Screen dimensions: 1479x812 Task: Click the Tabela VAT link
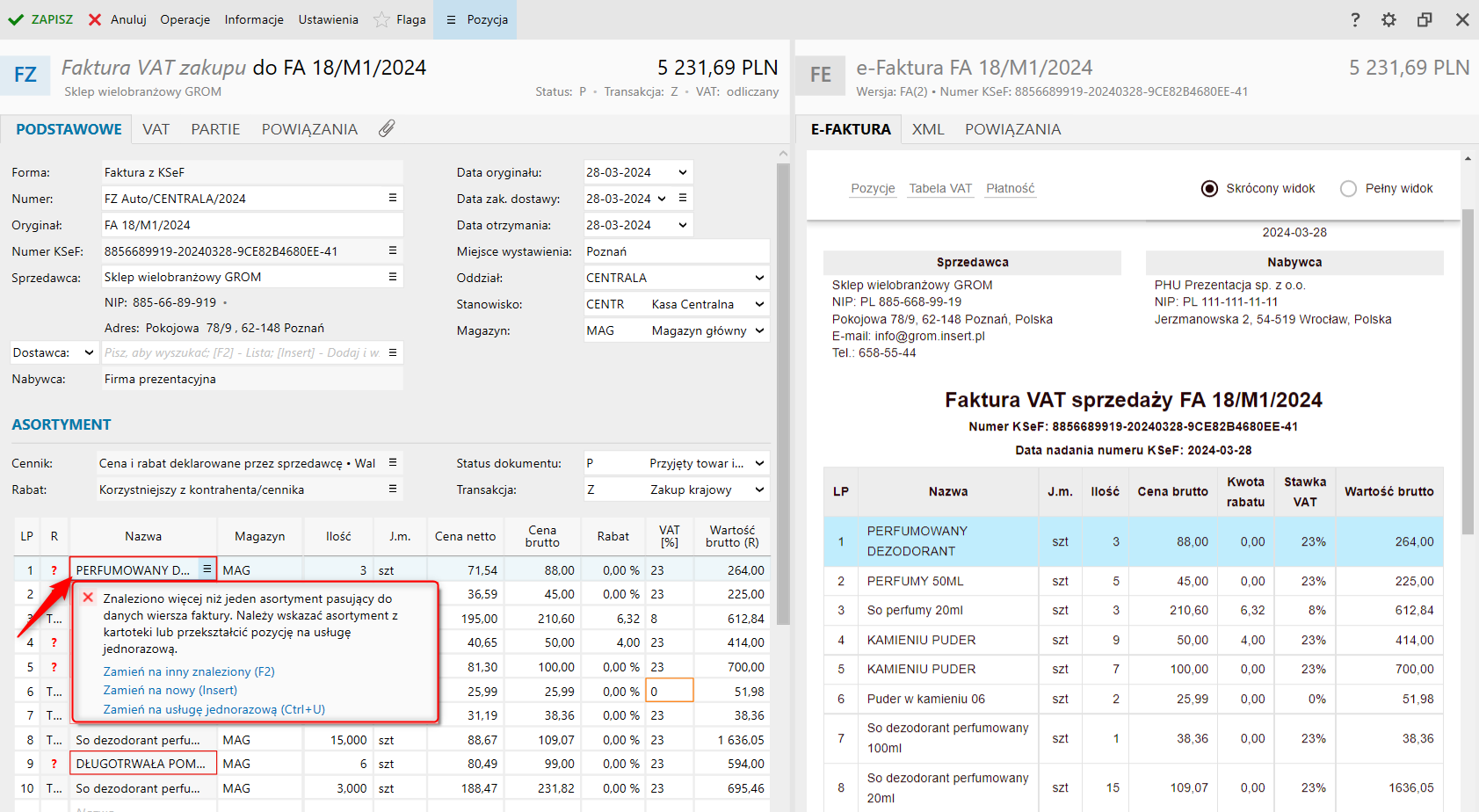(939, 189)
